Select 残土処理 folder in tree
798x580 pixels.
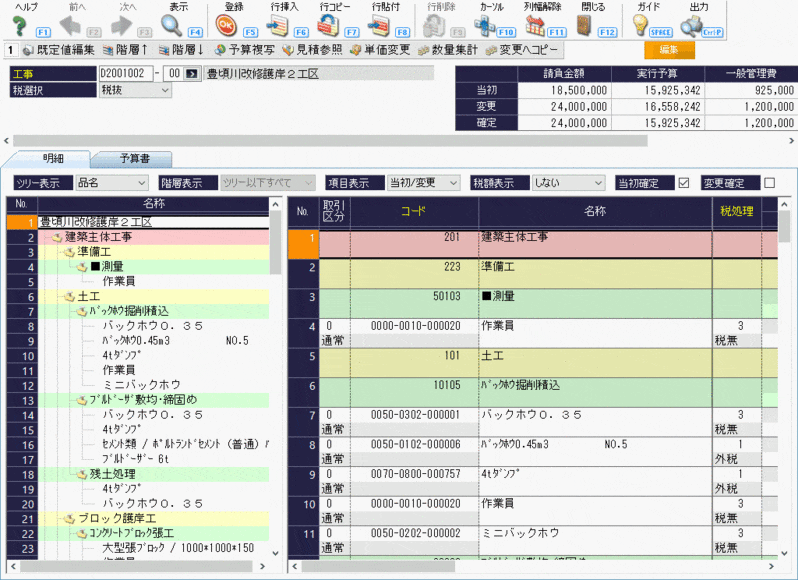(x=112, y=474)
